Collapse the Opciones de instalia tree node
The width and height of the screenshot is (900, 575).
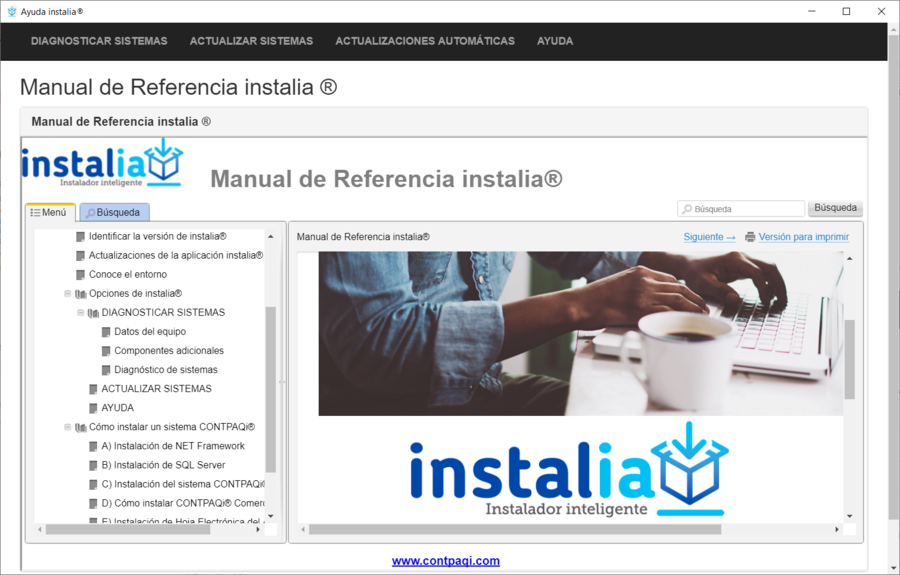tap(68, 294)
